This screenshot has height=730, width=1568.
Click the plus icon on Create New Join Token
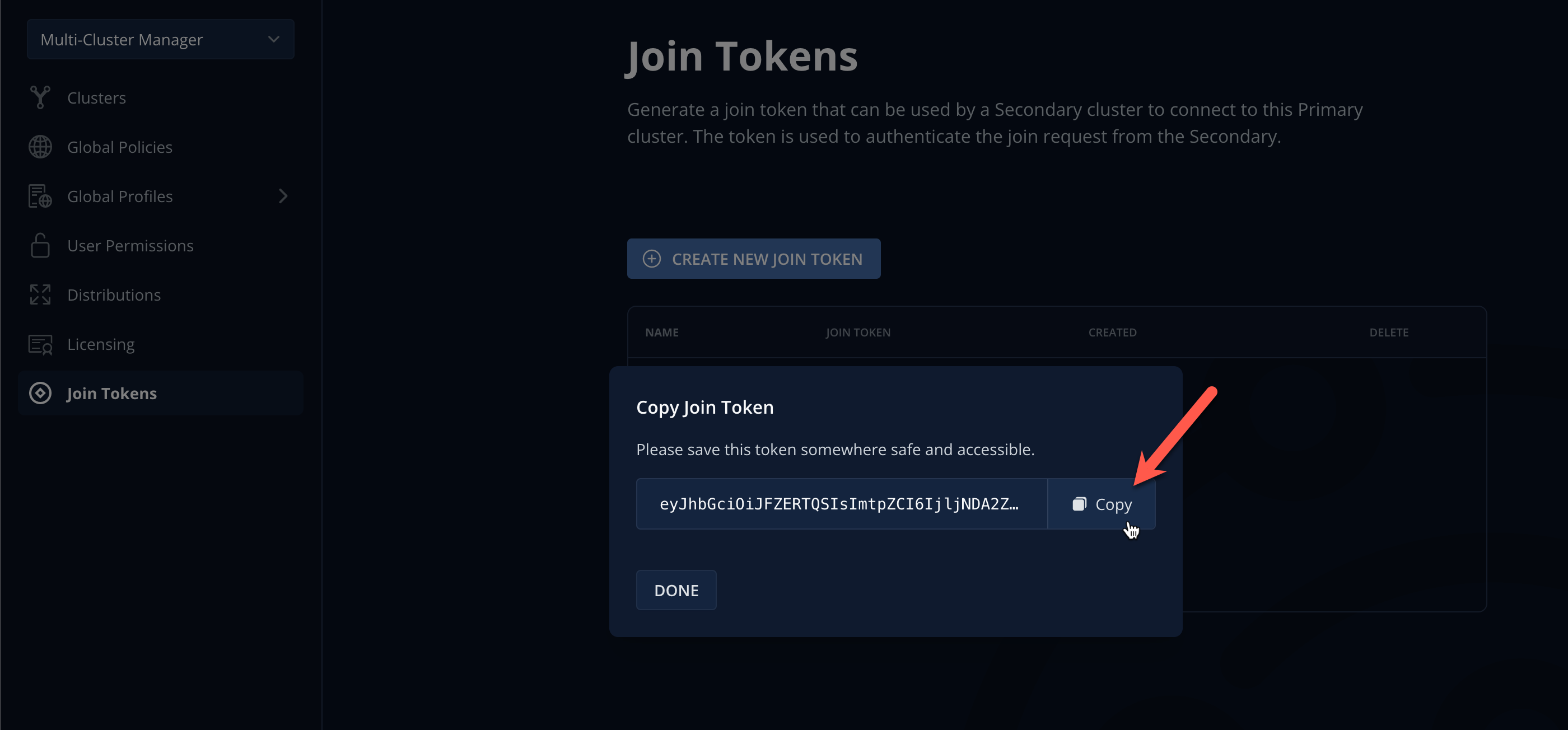click(651, 259)
